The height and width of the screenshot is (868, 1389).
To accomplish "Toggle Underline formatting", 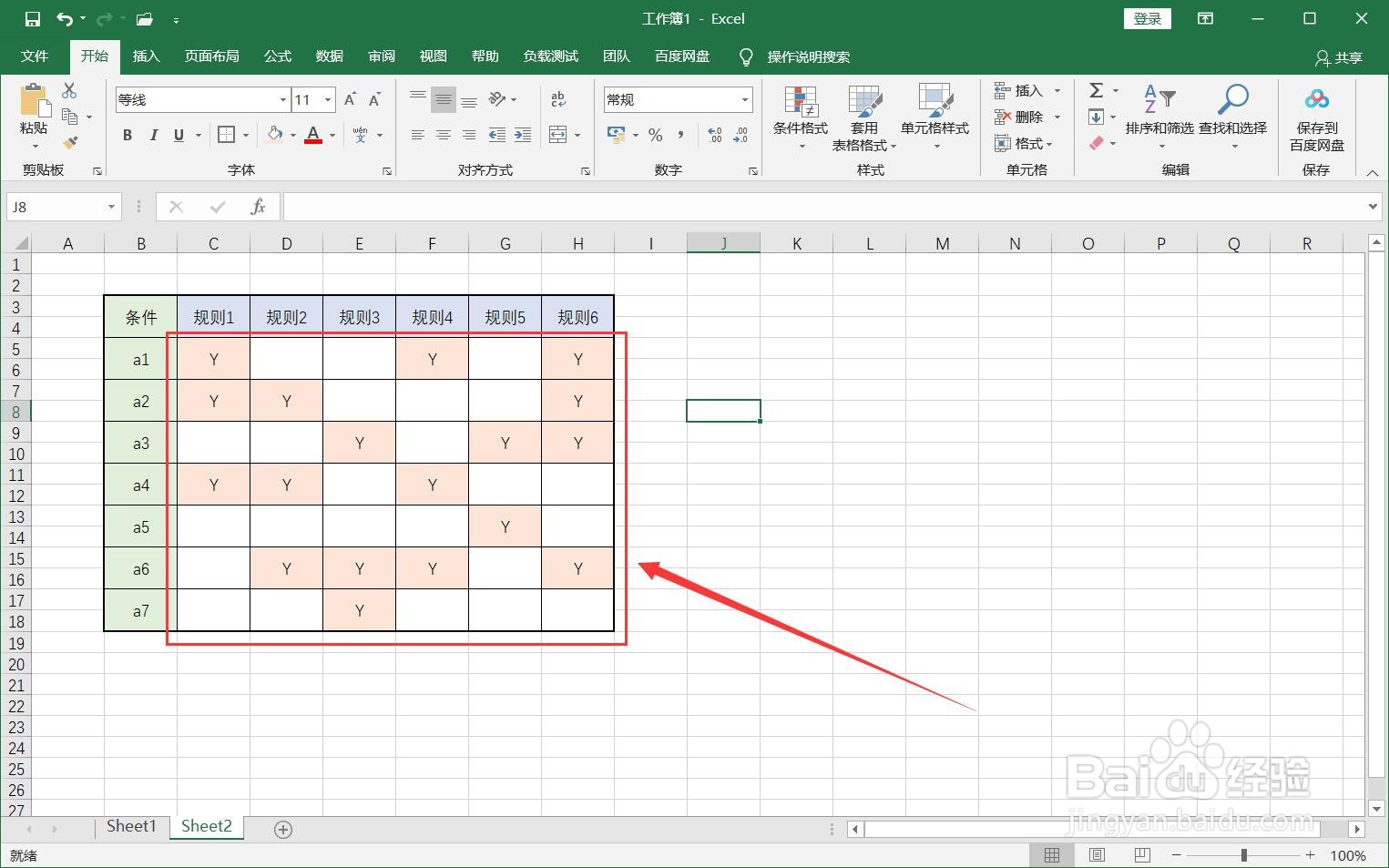I will [x=179, y=135].
